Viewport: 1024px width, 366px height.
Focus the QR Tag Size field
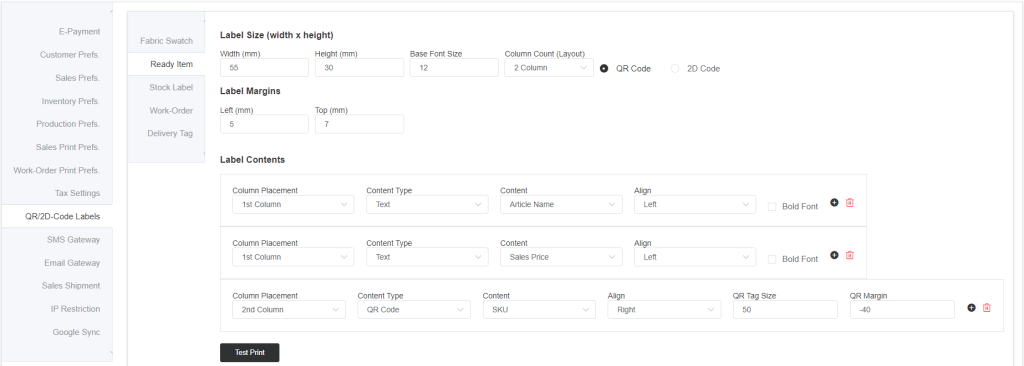point(785,309)
